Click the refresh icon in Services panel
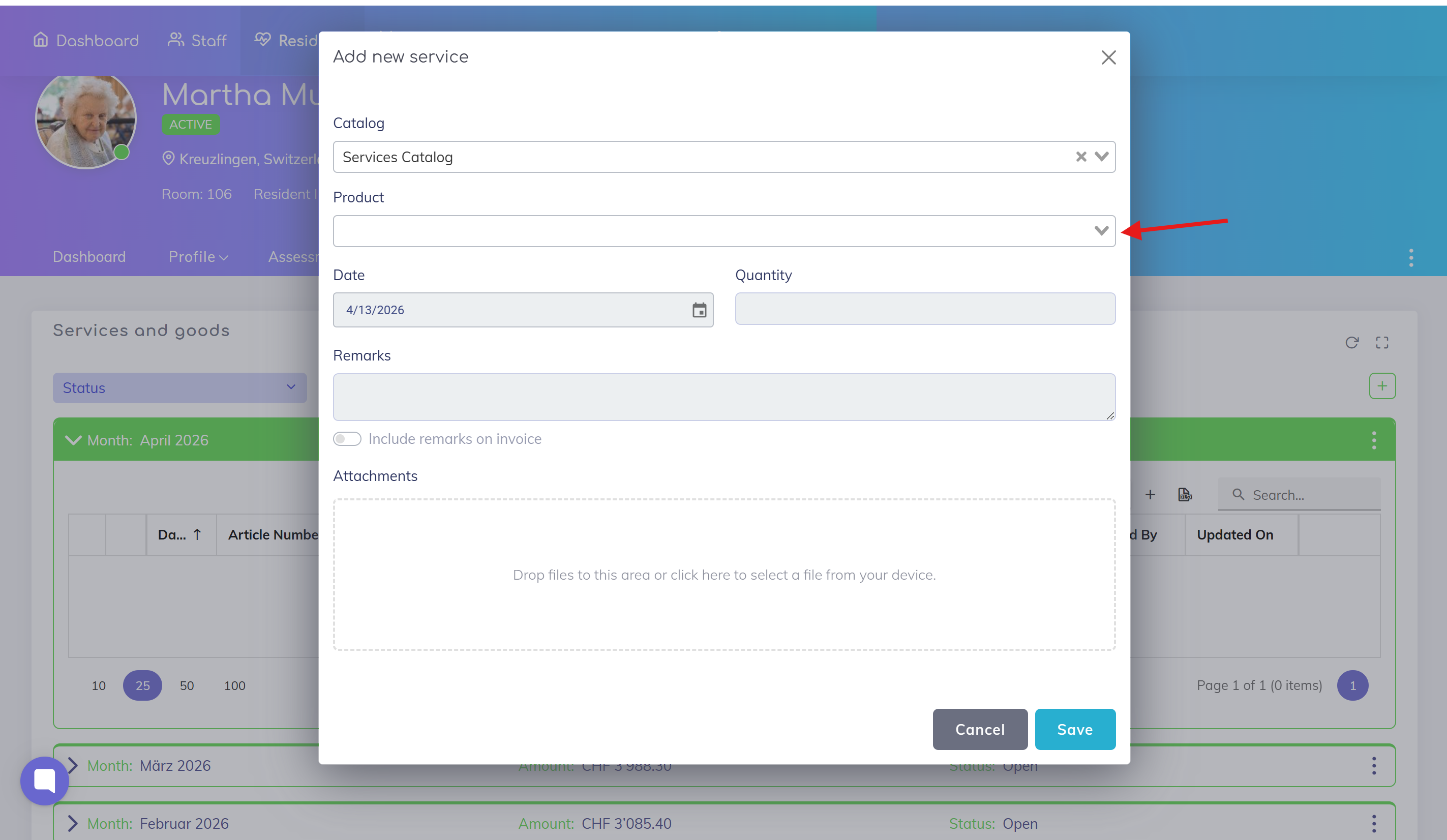The width and height of the screenshot is (1447, 840). pos(1352,343)
